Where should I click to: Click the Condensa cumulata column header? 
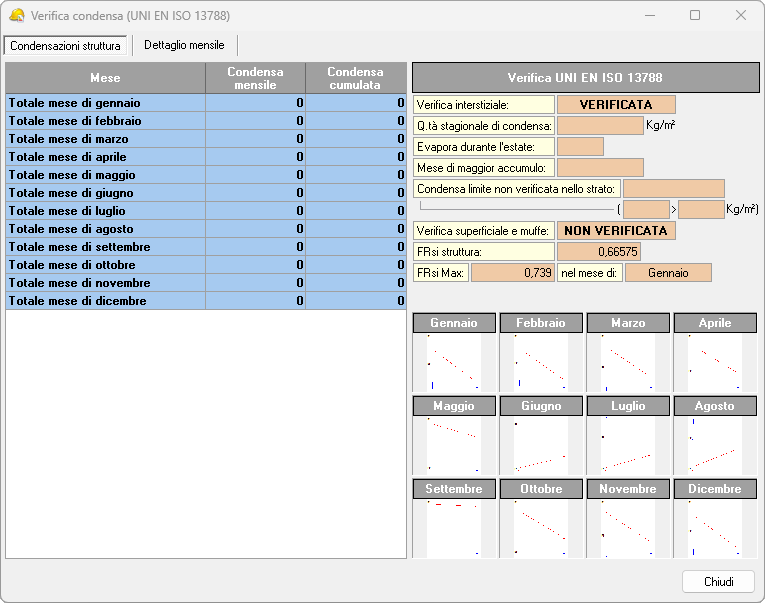(355, 78)
